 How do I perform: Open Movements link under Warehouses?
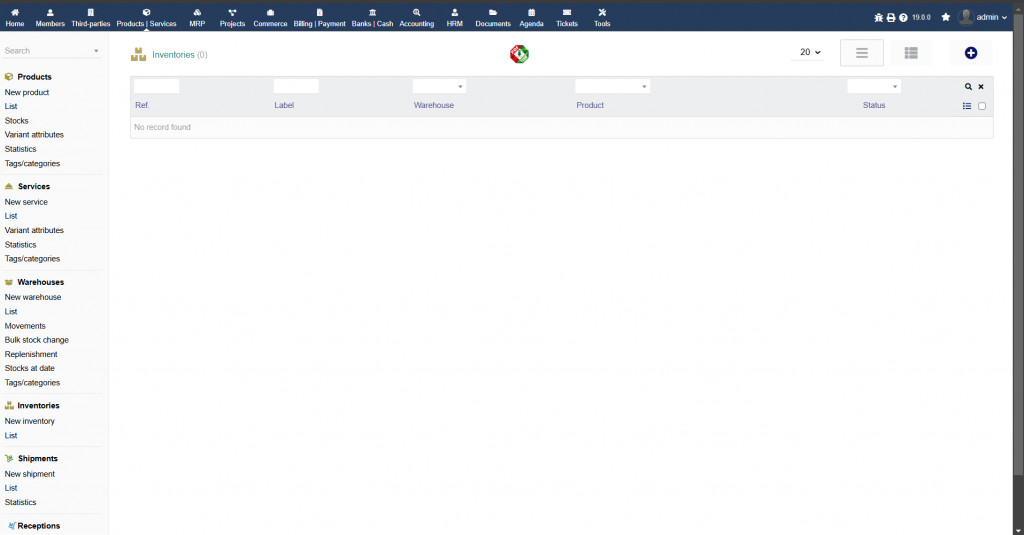(x=25, y=326)
